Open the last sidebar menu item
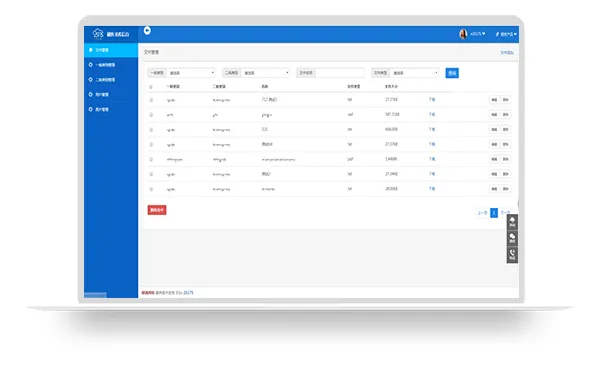Image resolution: width=600 pixels, height=367 pixels. click(x=111, y=109)
